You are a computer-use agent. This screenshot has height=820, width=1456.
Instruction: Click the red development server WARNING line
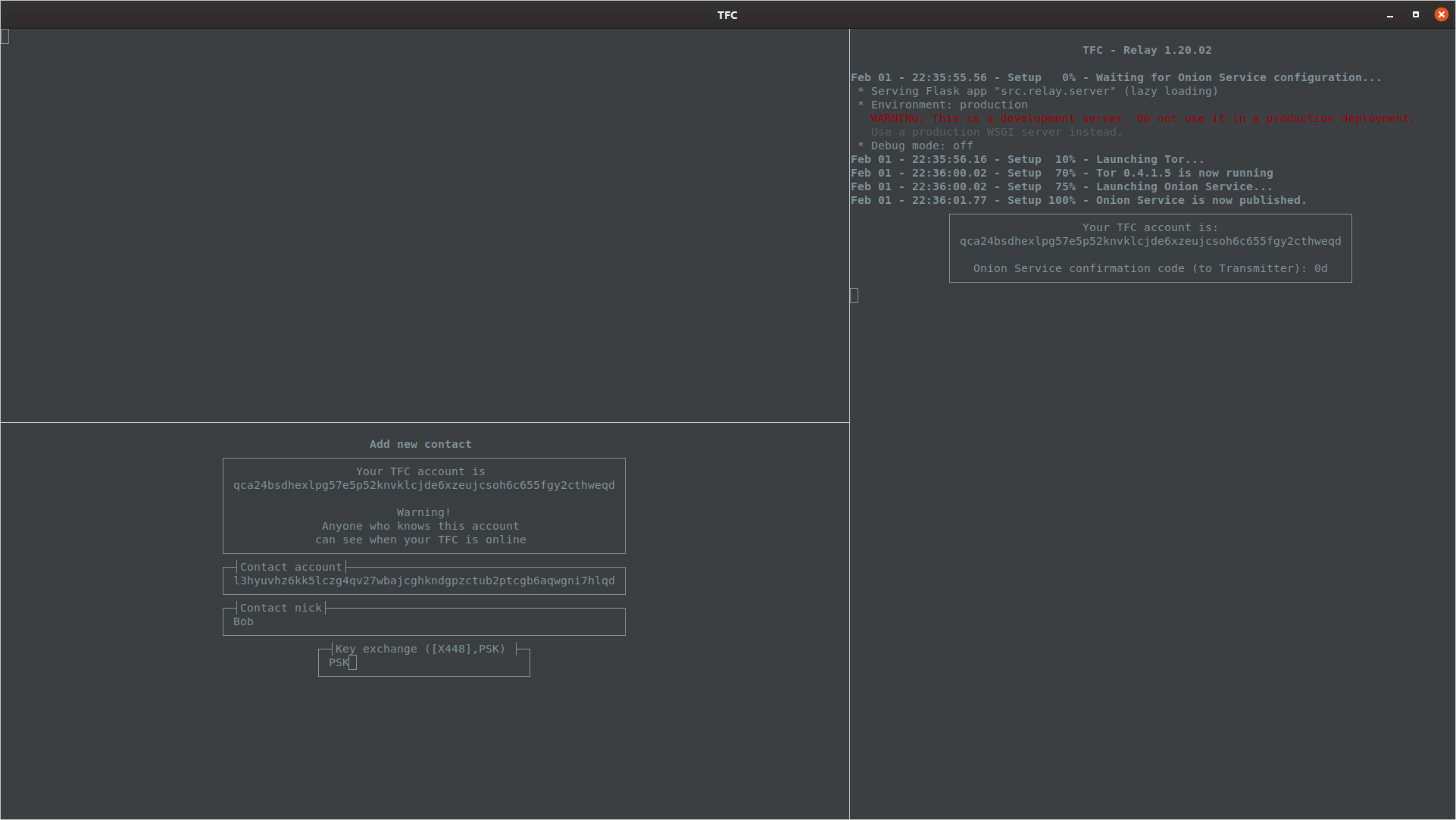point(1142,118)
